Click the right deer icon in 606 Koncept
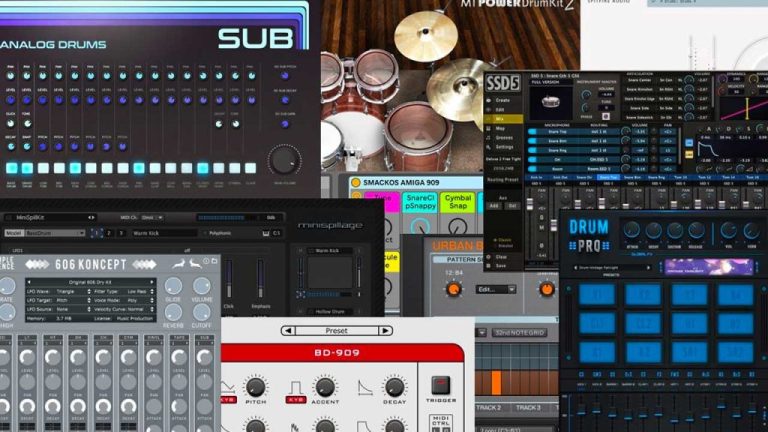The height and width of the screenshot is (432, 768). coord(195,264)
